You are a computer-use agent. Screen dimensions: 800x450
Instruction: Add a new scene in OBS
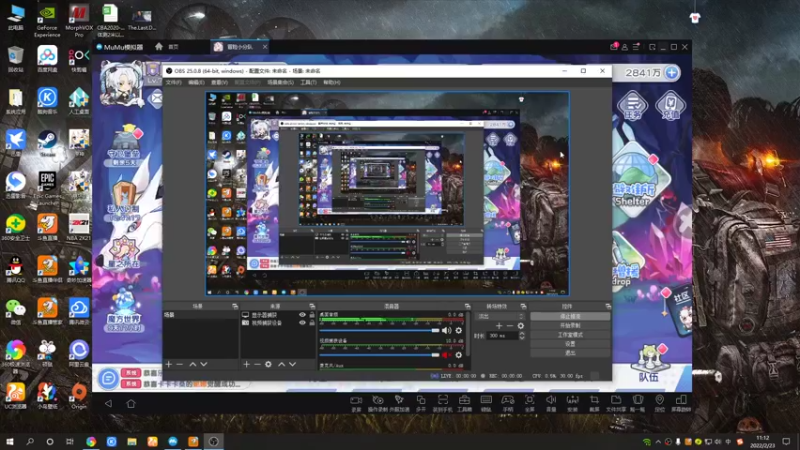[x=169, y=364]
